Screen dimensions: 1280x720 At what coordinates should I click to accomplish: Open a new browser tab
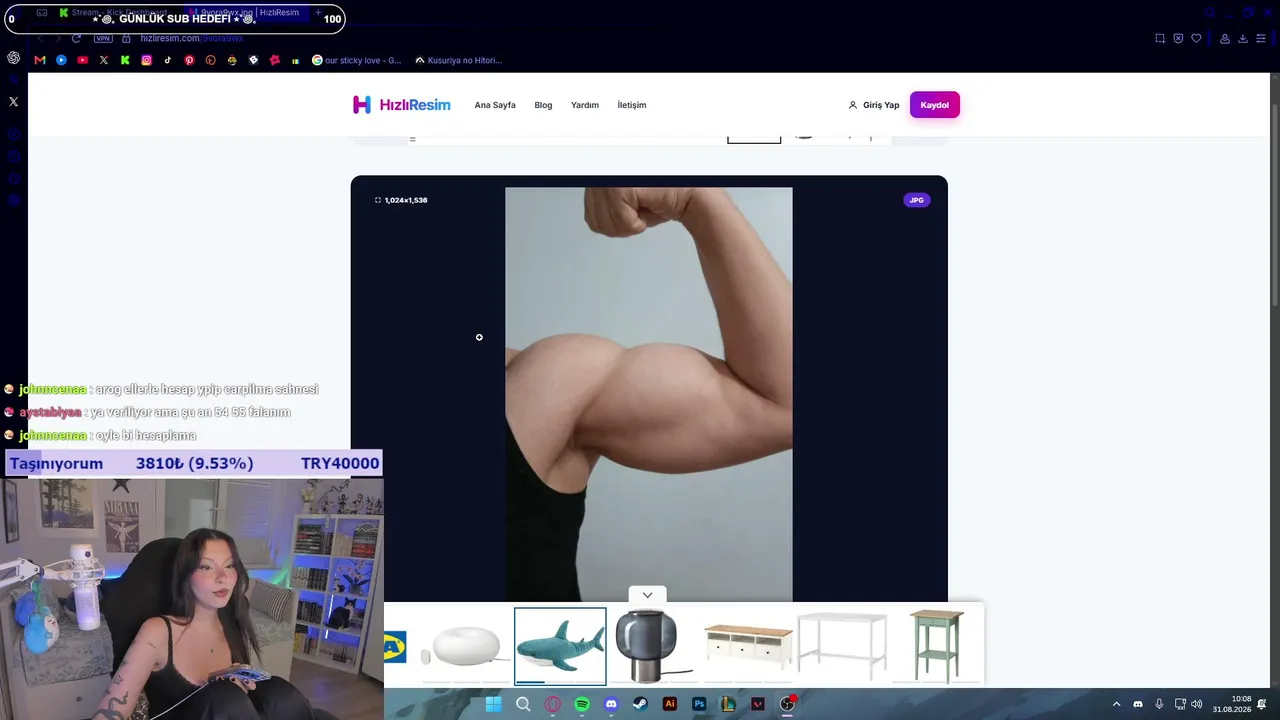pyautogui.click(x=318, y=13)
